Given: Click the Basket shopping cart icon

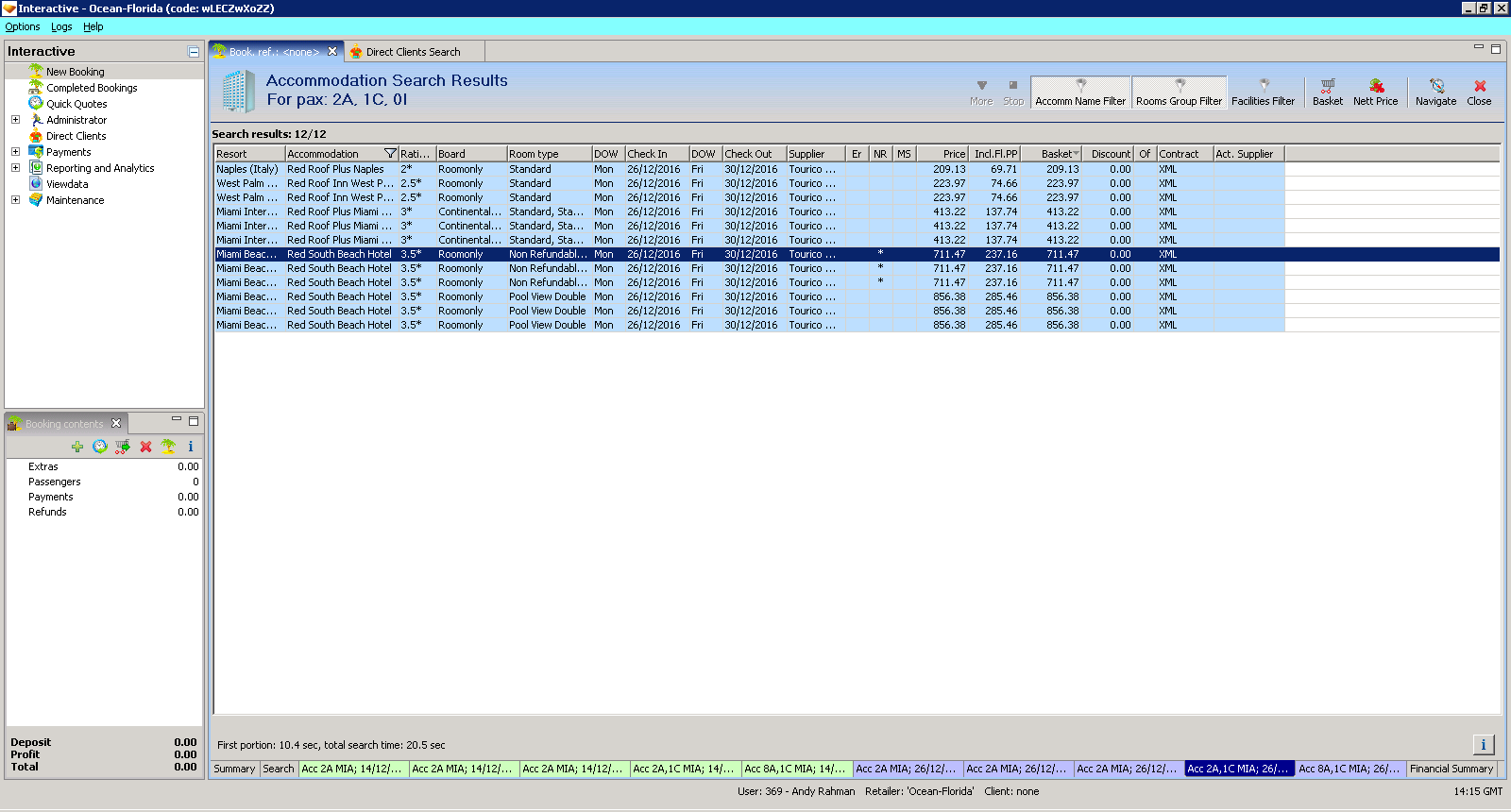Looking at the screenshot, I should [x=1327, y=86].
